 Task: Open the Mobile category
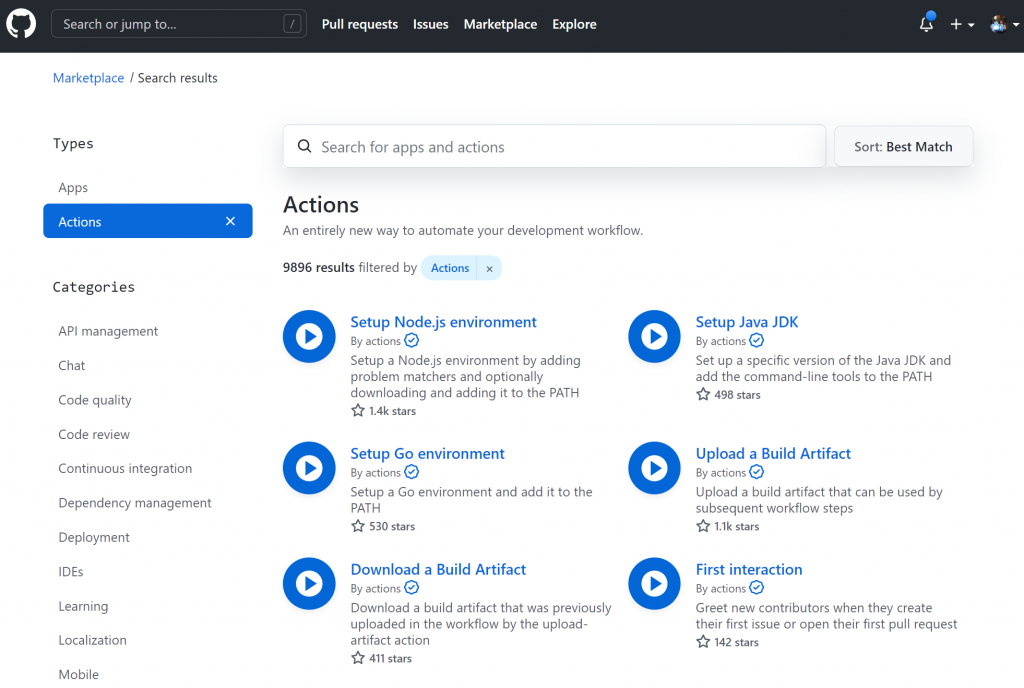tap(78, 674)
